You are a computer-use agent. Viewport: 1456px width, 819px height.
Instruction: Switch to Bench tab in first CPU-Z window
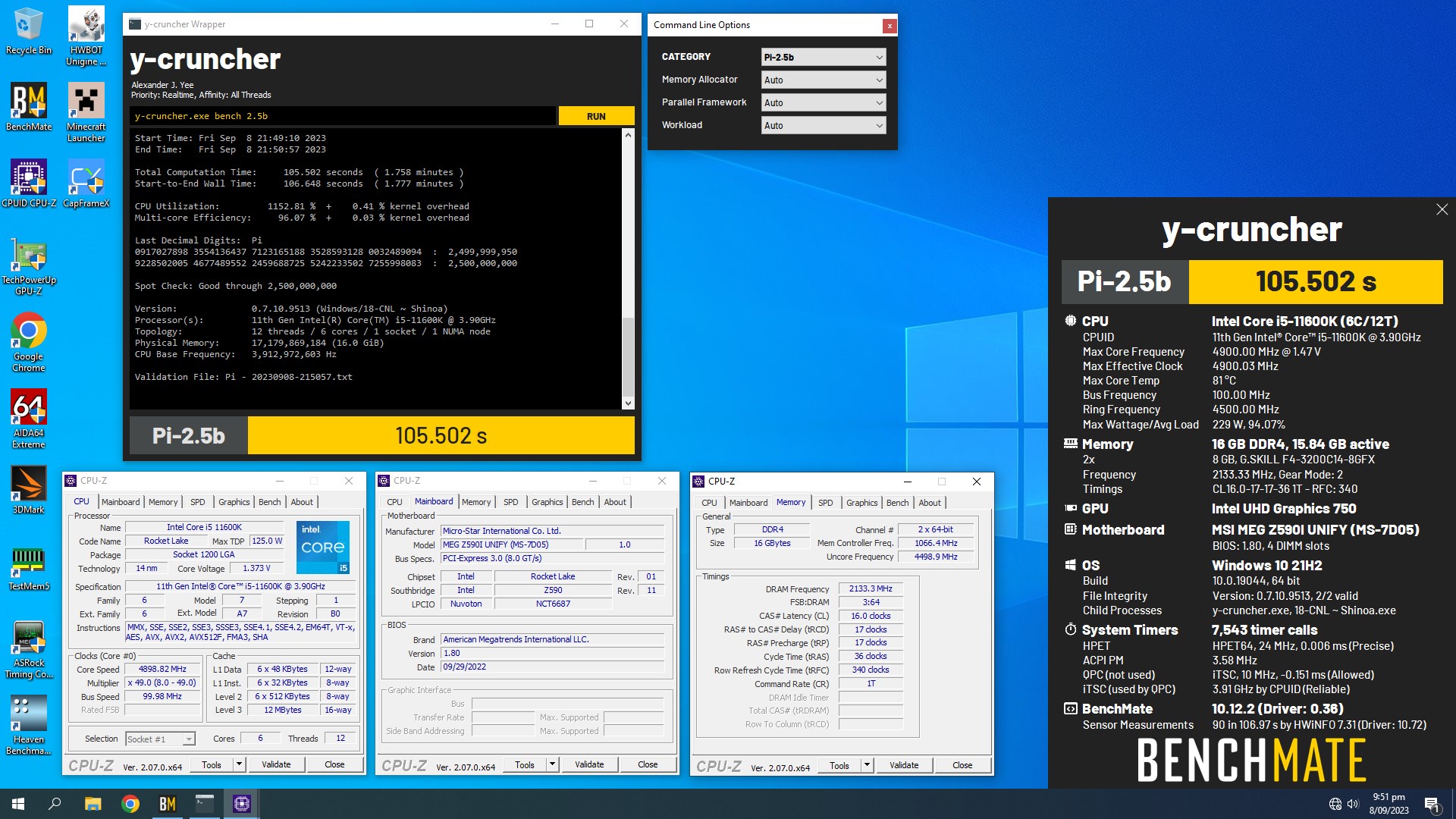pos(269,502)
